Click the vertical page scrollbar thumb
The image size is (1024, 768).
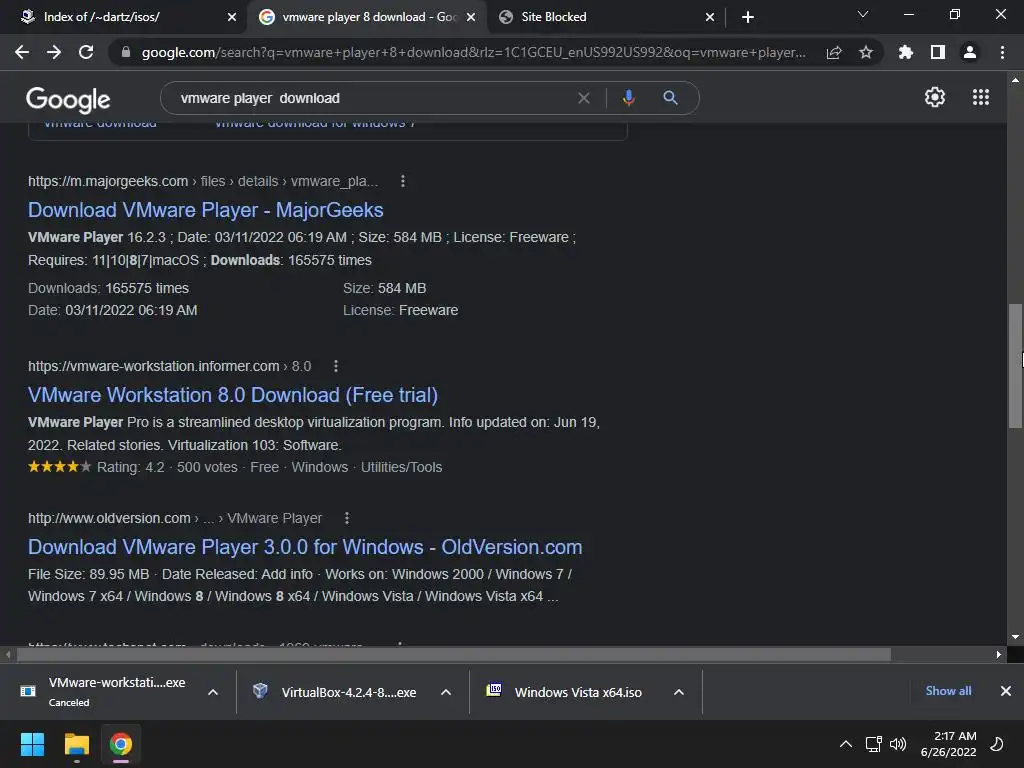pyautogui.click(x=1015, y=366)
